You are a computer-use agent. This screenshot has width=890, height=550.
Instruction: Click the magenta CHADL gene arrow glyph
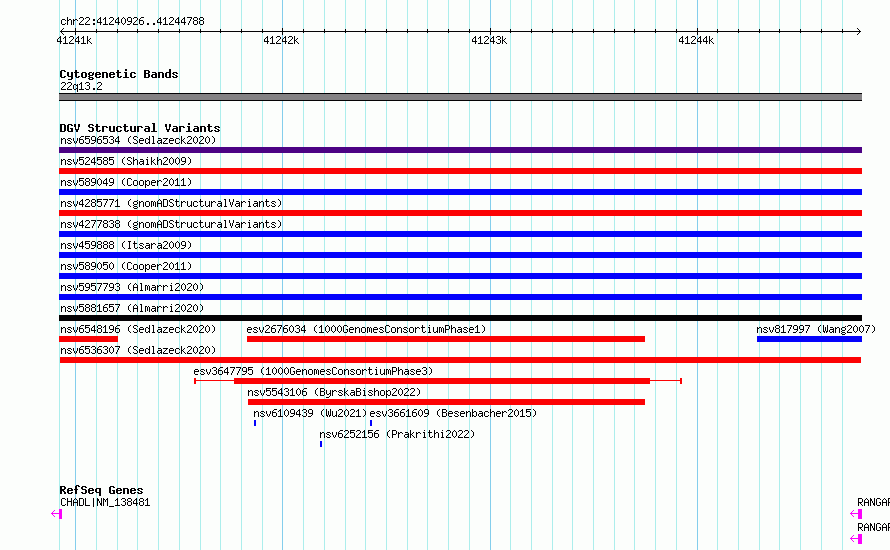point(56,514)
